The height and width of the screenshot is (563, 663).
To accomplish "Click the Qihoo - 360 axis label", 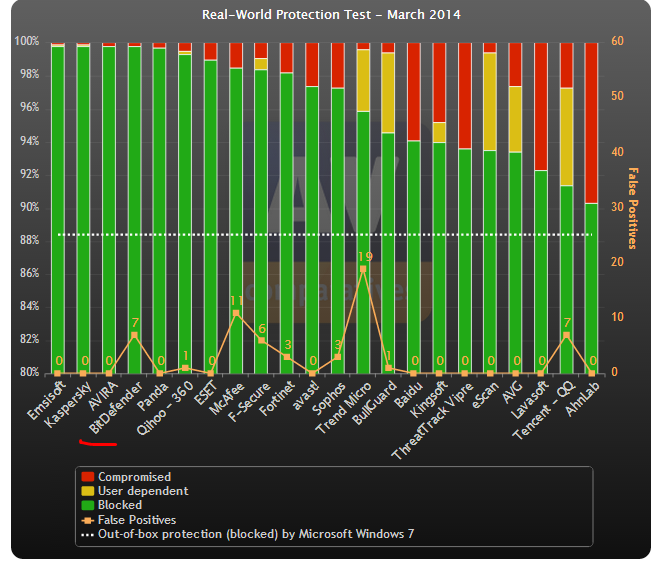I will 164,409.
